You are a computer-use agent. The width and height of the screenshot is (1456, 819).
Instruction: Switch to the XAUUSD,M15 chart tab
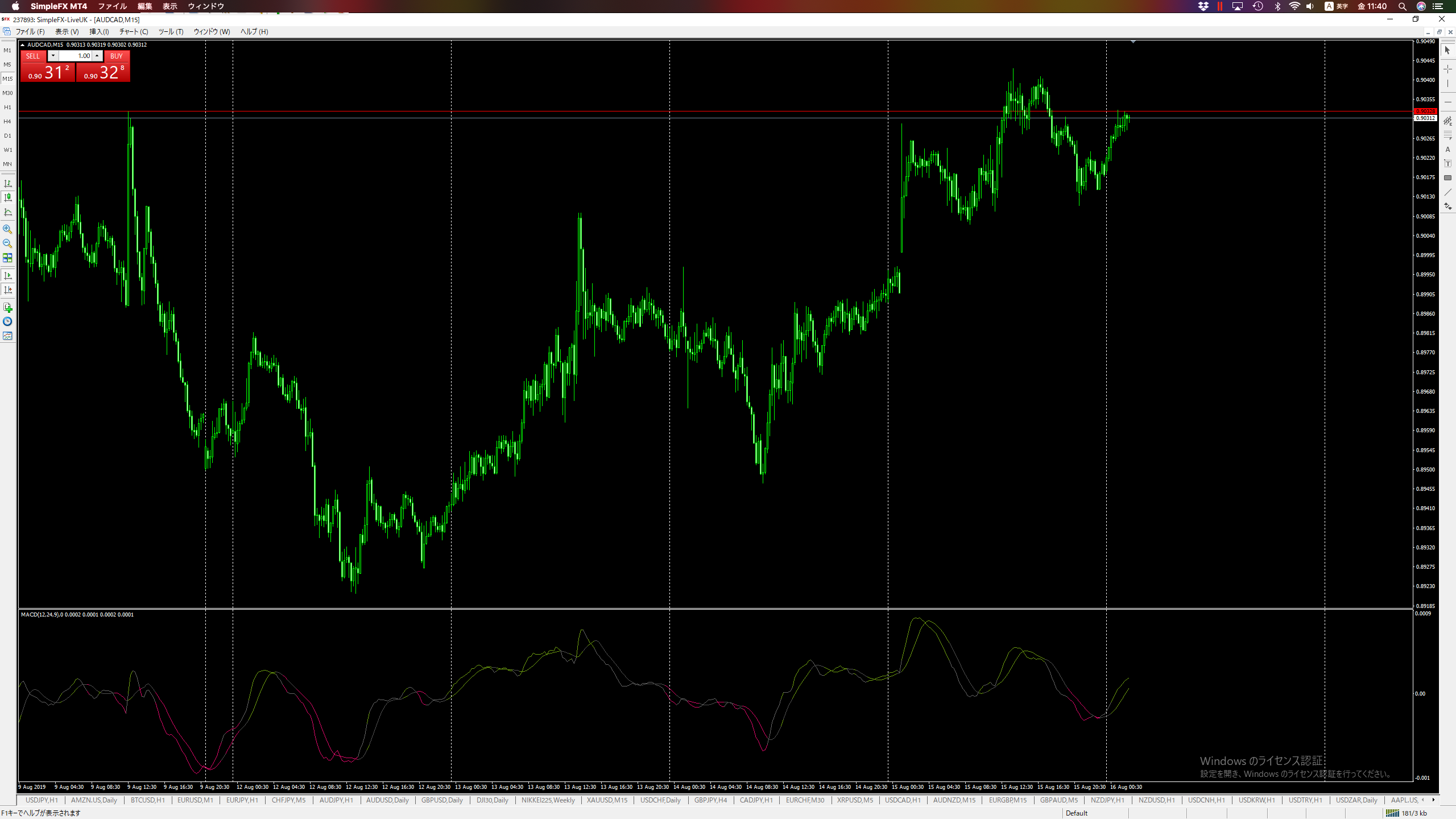click(607, 800)
